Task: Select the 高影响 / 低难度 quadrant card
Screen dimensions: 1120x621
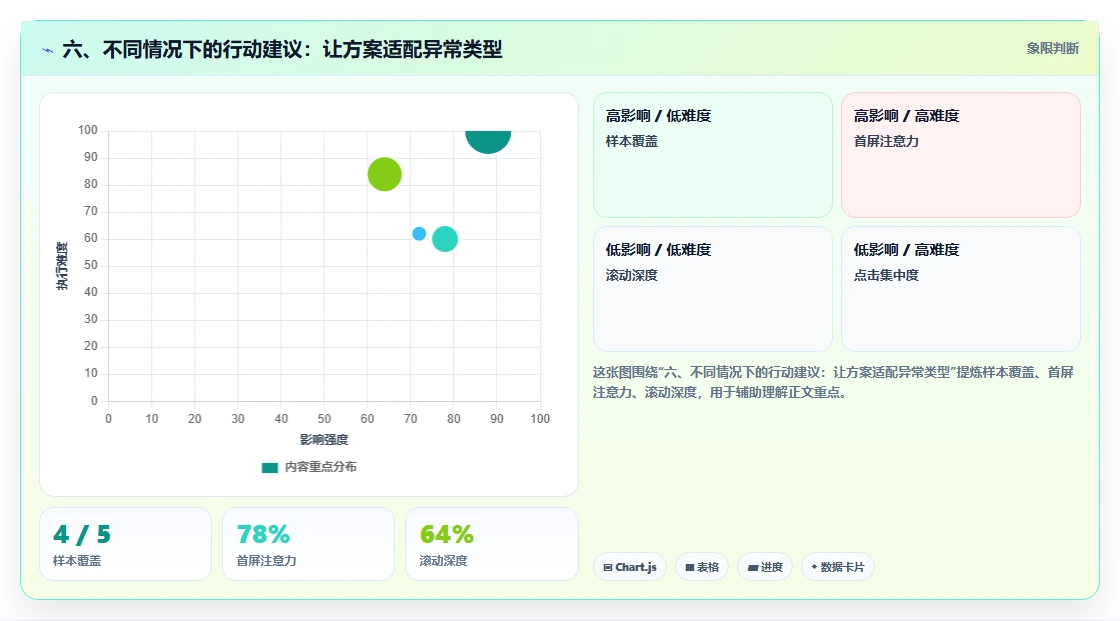Action: (713, 155)
